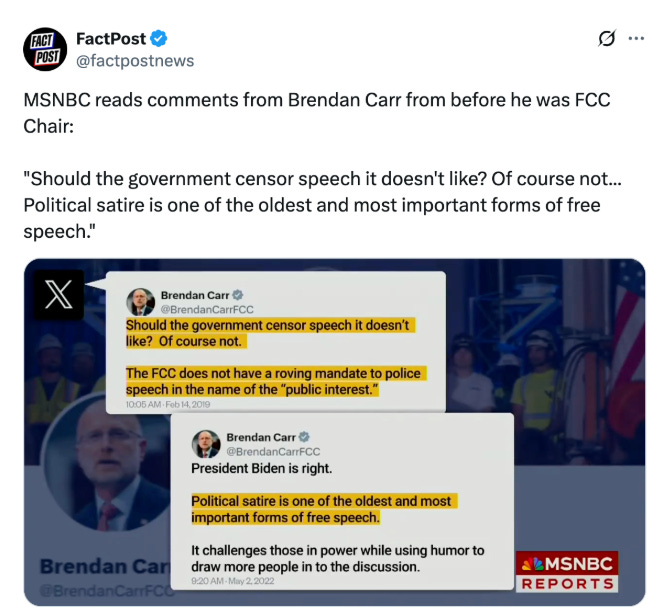Viewport: 664px width, 612px height.
Task: Click @BrendanCarrFCC handle in first tweet card
Action: click(x=207, y=310)
